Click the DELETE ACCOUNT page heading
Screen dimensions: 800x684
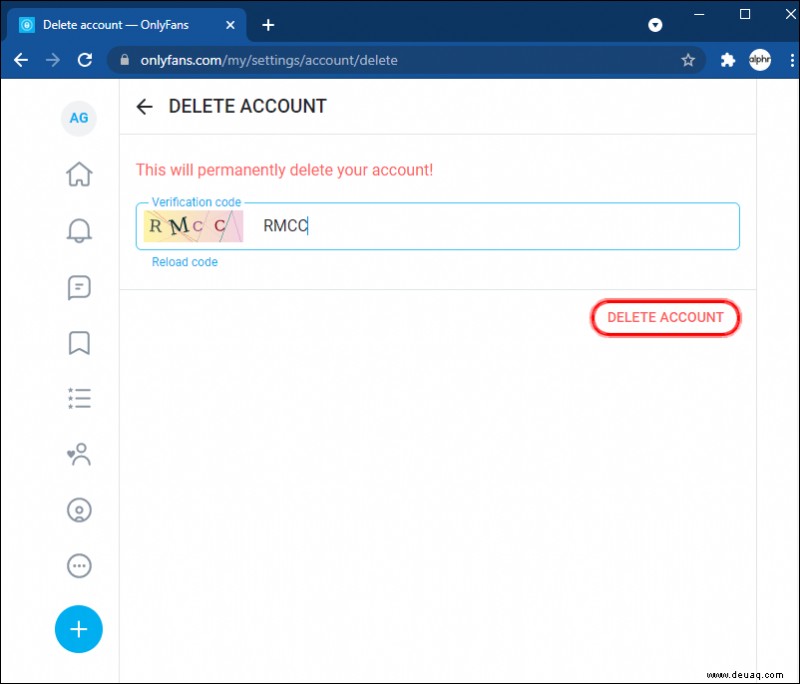pyautogui.click(x=247, y=106)
